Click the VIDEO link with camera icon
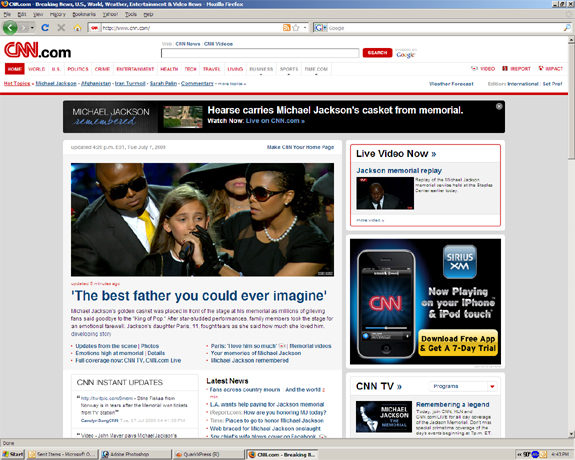The width and height of the screenshot is (575, 460). pos(483,69)
